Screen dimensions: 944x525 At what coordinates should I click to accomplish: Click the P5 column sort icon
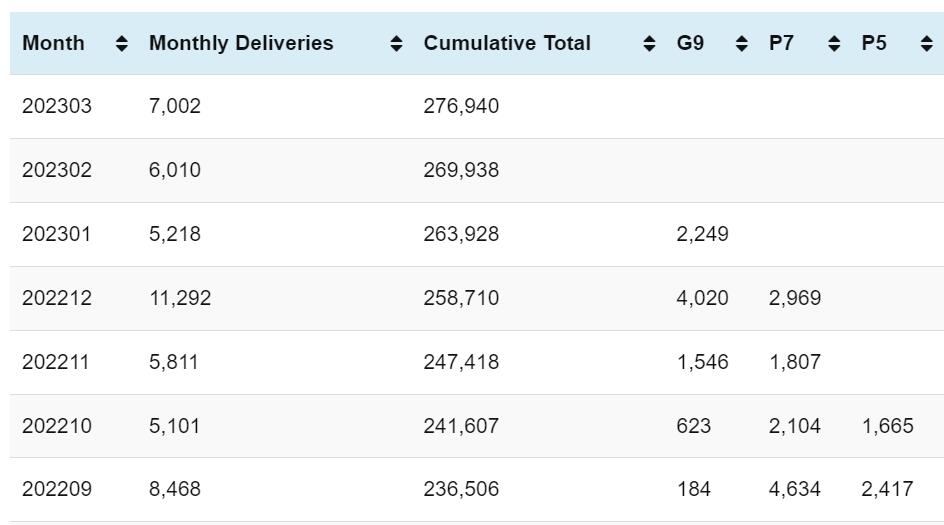coord(926,44)
